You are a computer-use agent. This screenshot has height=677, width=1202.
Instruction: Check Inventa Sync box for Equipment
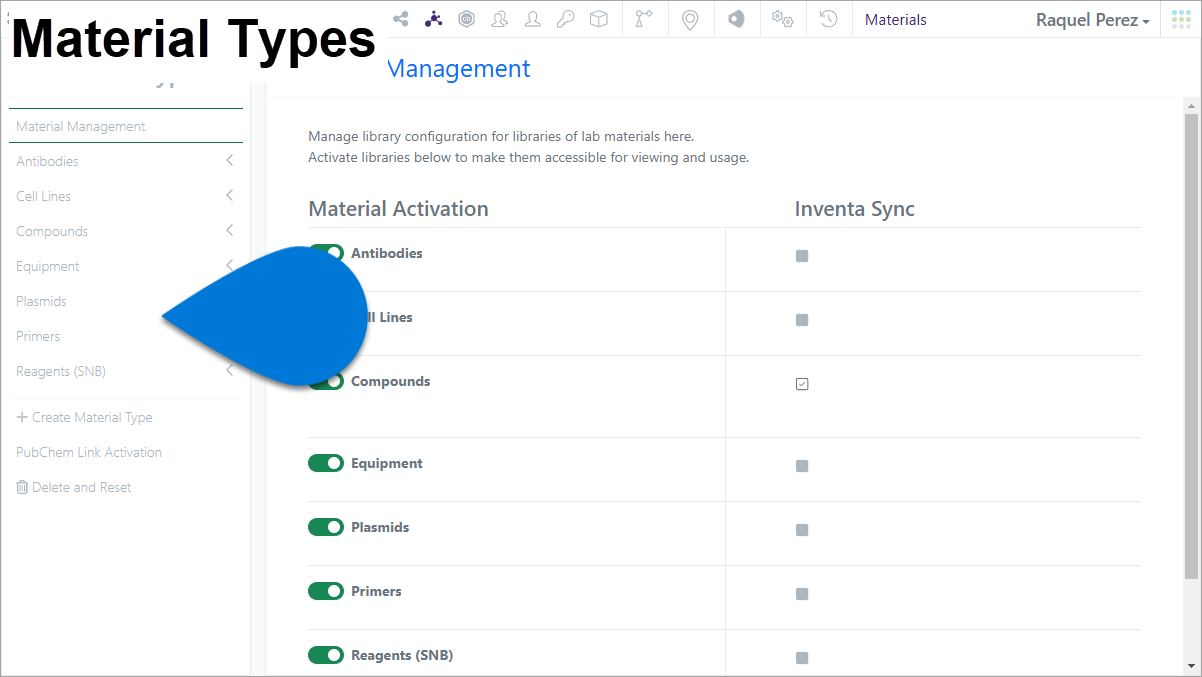click(x=802, y=466)
